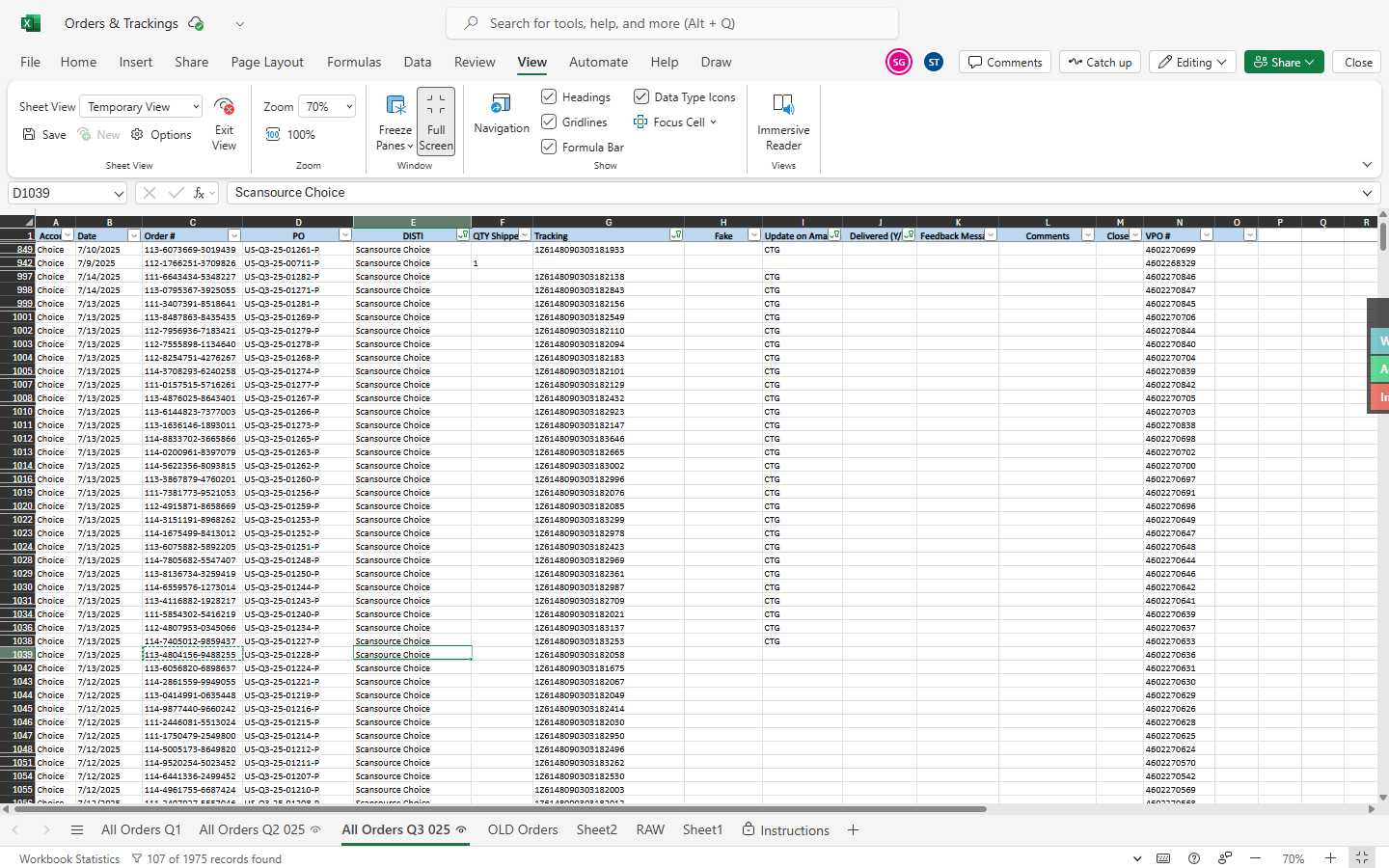Image resolution: width=1389 pixels, height=868 pixels.
Task: Uncheck the Formula Bar checkbox
Action: (549, 147)
